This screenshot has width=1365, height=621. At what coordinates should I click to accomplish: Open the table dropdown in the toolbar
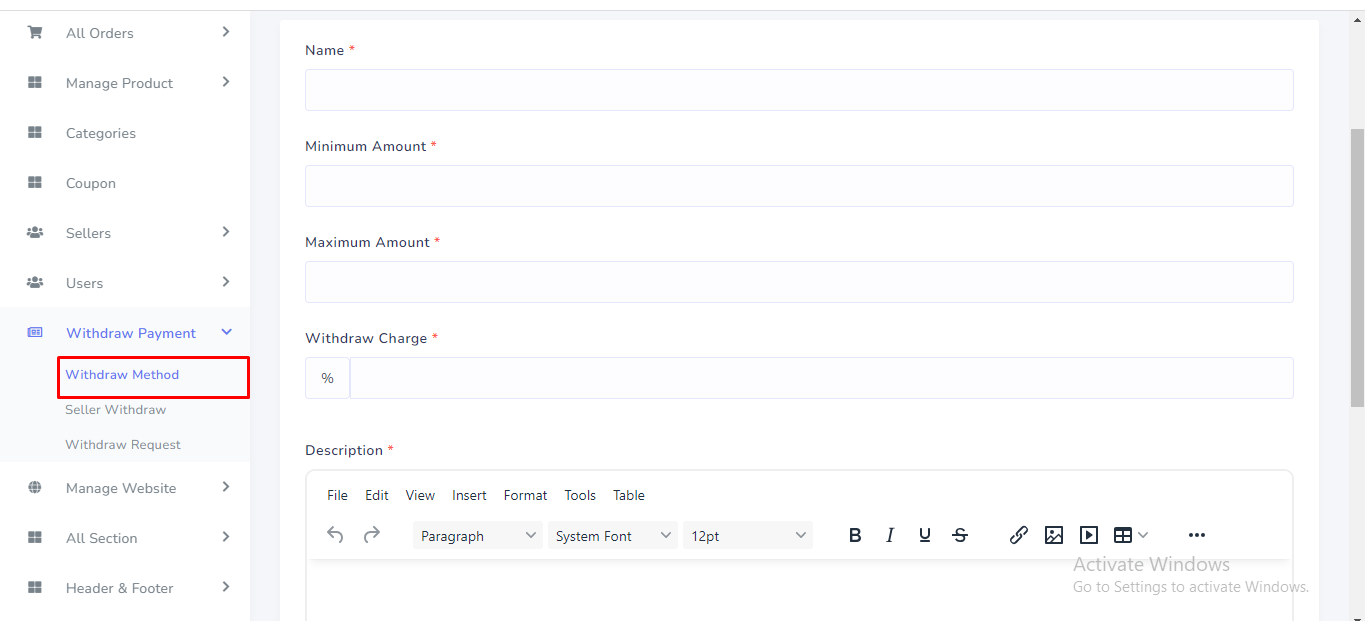point(1131,535)
